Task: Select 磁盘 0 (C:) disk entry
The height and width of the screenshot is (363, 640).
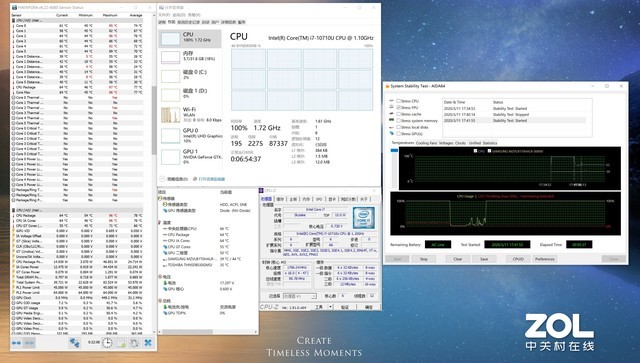Action: click(191, 76)
